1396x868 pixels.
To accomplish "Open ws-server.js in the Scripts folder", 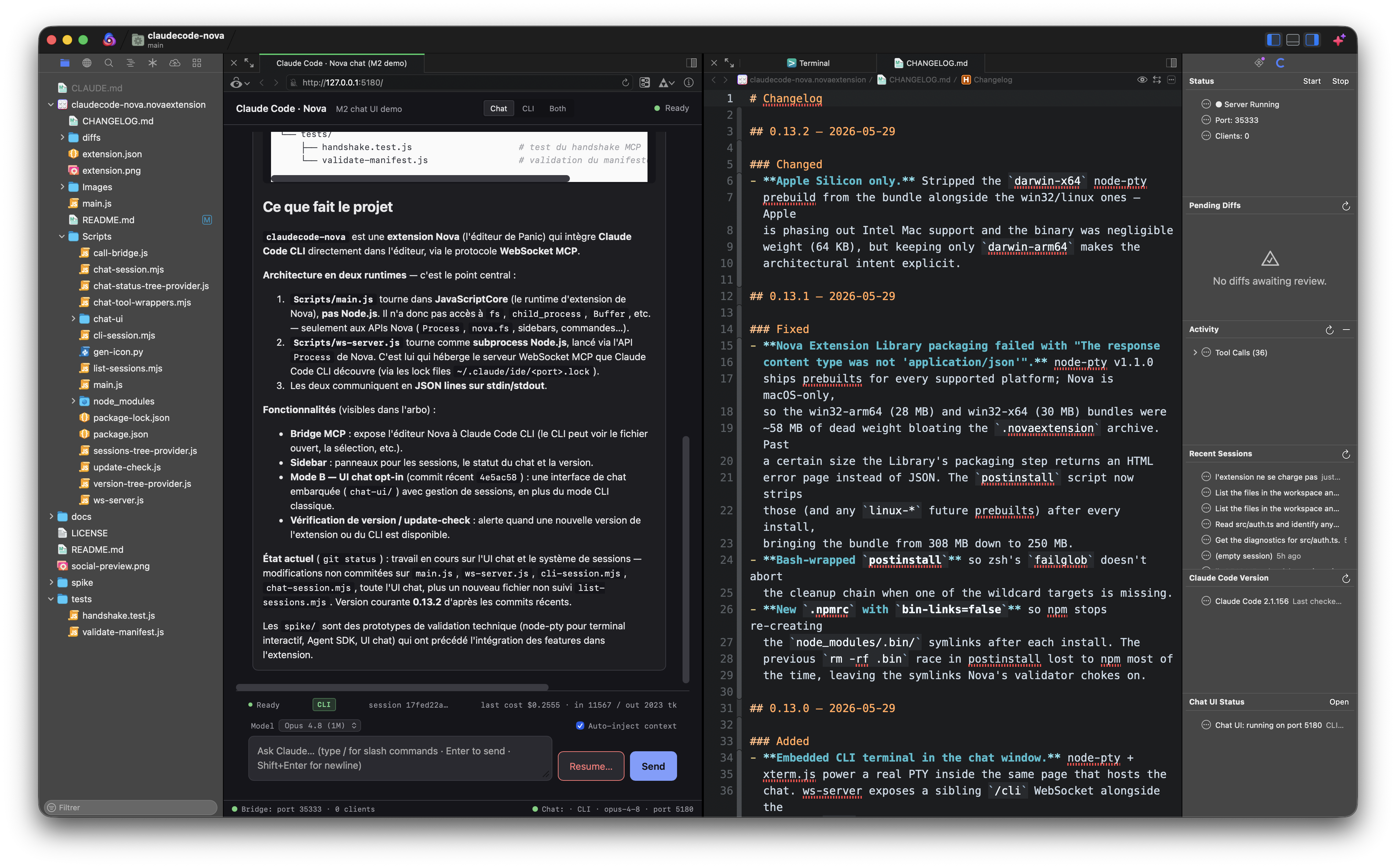I will [x=118, y=500].
